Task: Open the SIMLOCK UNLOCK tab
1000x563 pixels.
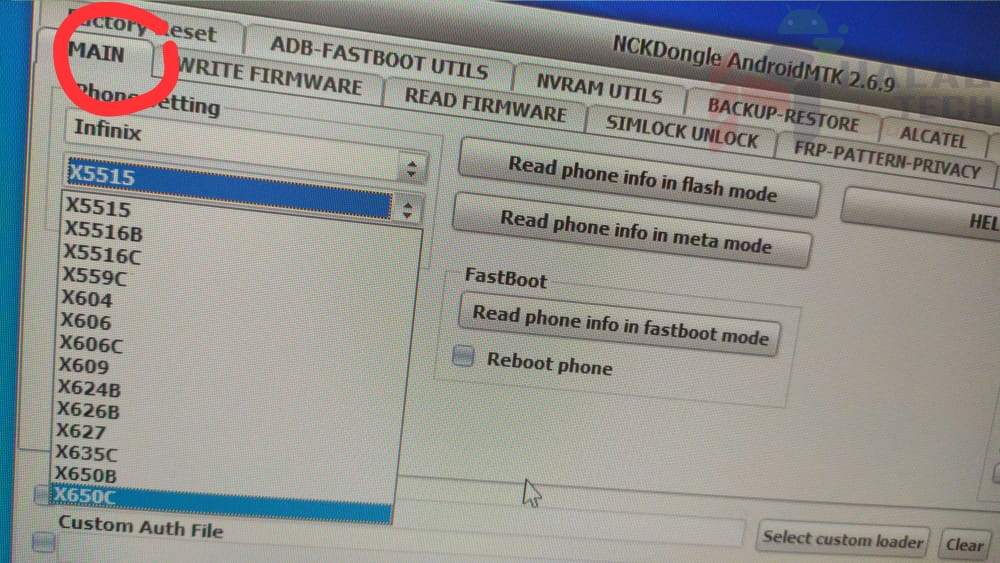Action: click(x=681, y=132)
